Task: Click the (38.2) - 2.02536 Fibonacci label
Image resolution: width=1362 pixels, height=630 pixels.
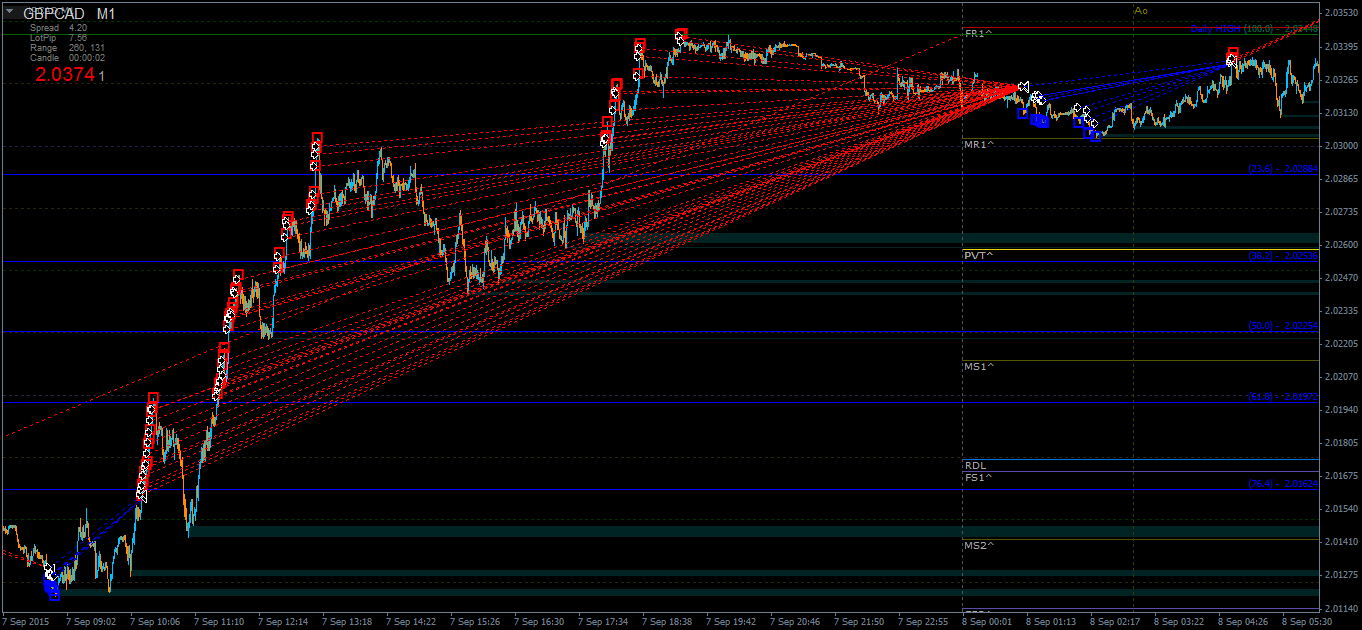Action: click(x=1283, y=256)
